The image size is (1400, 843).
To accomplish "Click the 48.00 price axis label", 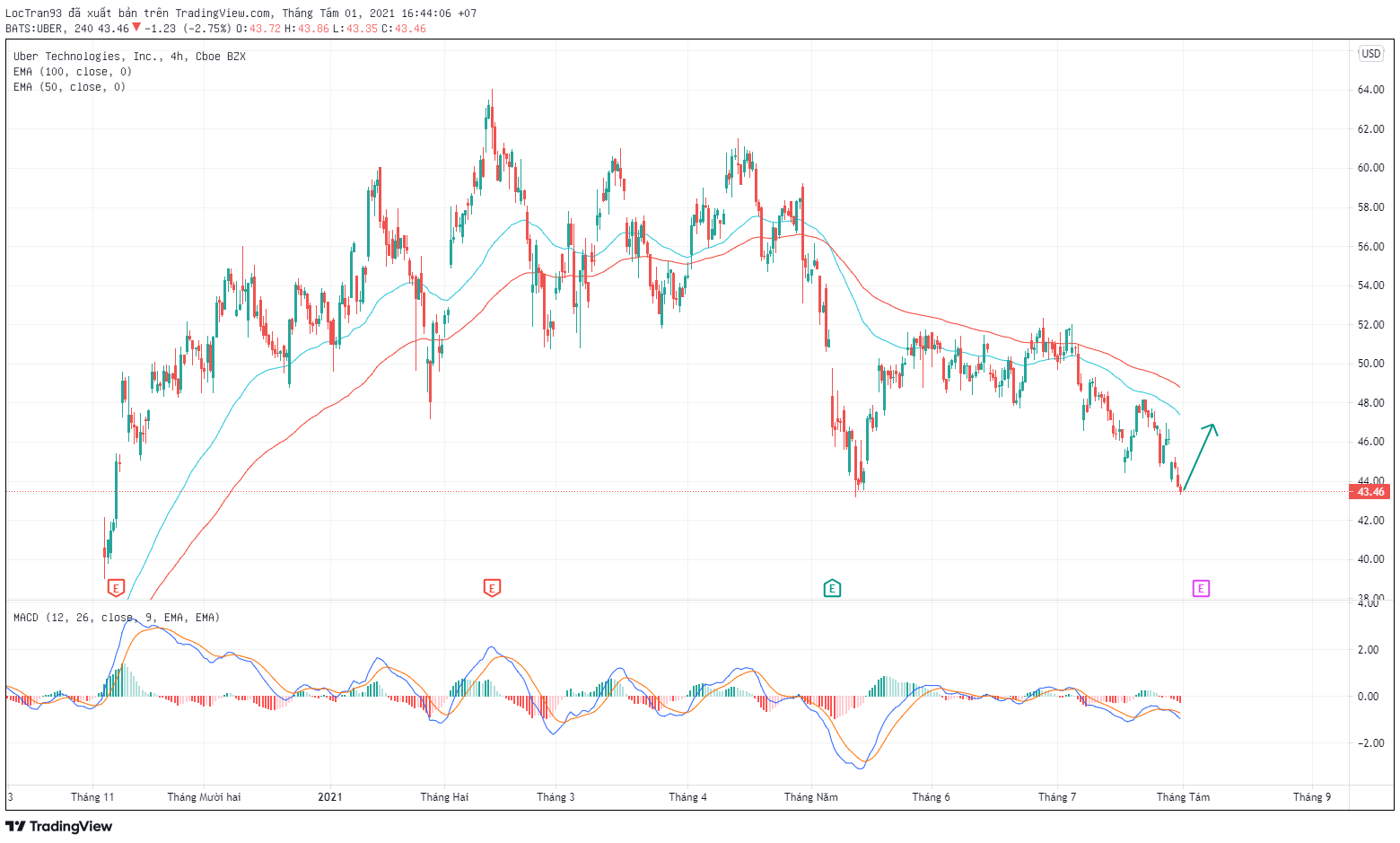I will tap(1370, 403).
